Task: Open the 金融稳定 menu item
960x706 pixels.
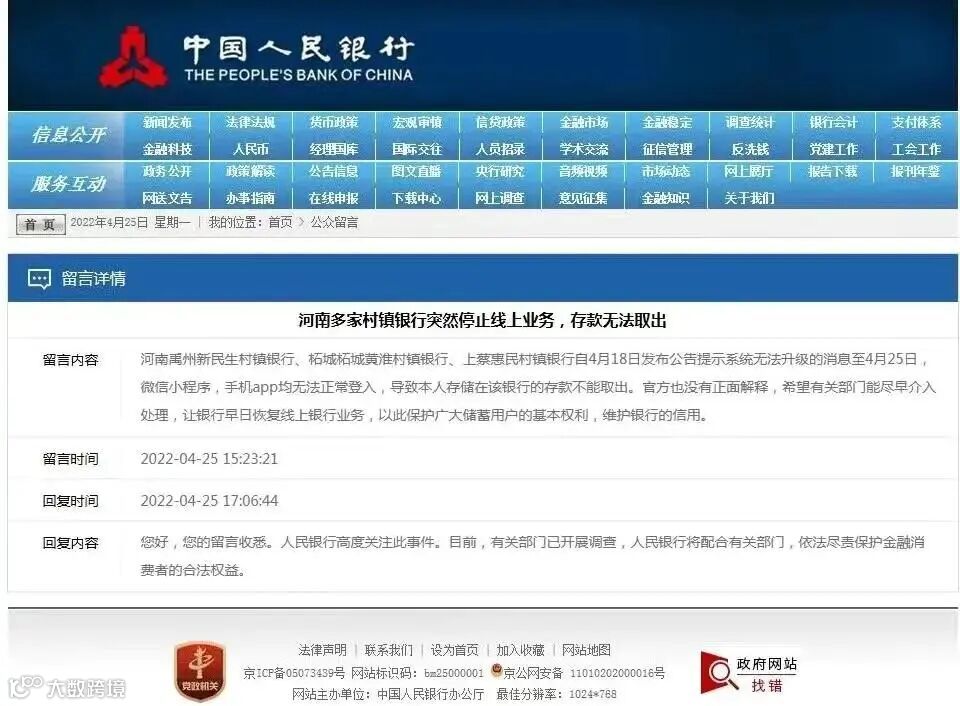Action: (x=667, y=122)
